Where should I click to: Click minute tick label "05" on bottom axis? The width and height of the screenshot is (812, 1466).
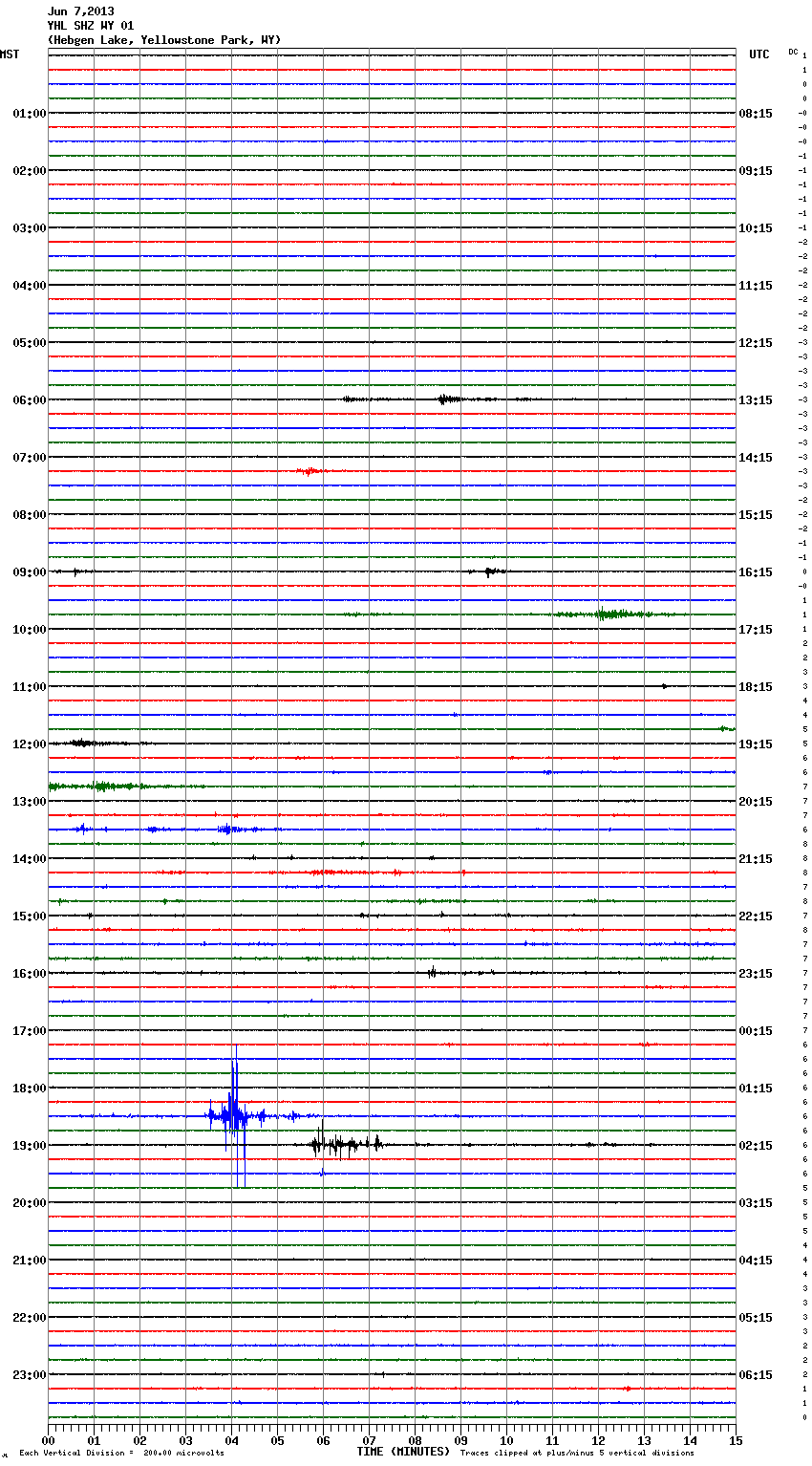coord(277,1440)
